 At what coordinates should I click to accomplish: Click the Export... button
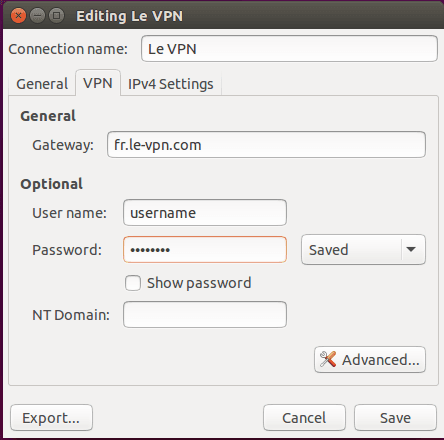pyautogui.click(x=51, y=418)
